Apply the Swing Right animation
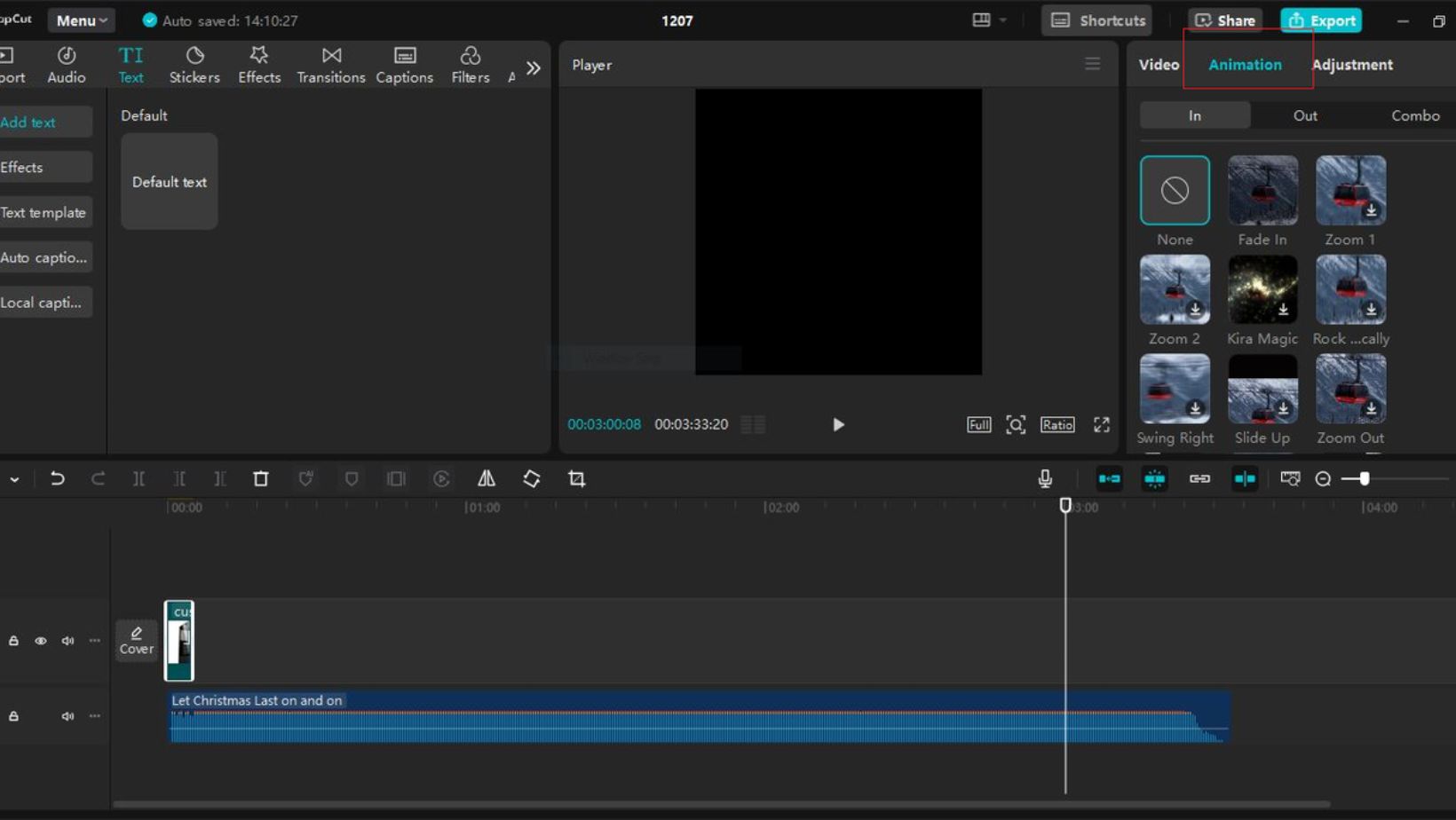Screen dimensions: 1456x820 point(1175,389)
